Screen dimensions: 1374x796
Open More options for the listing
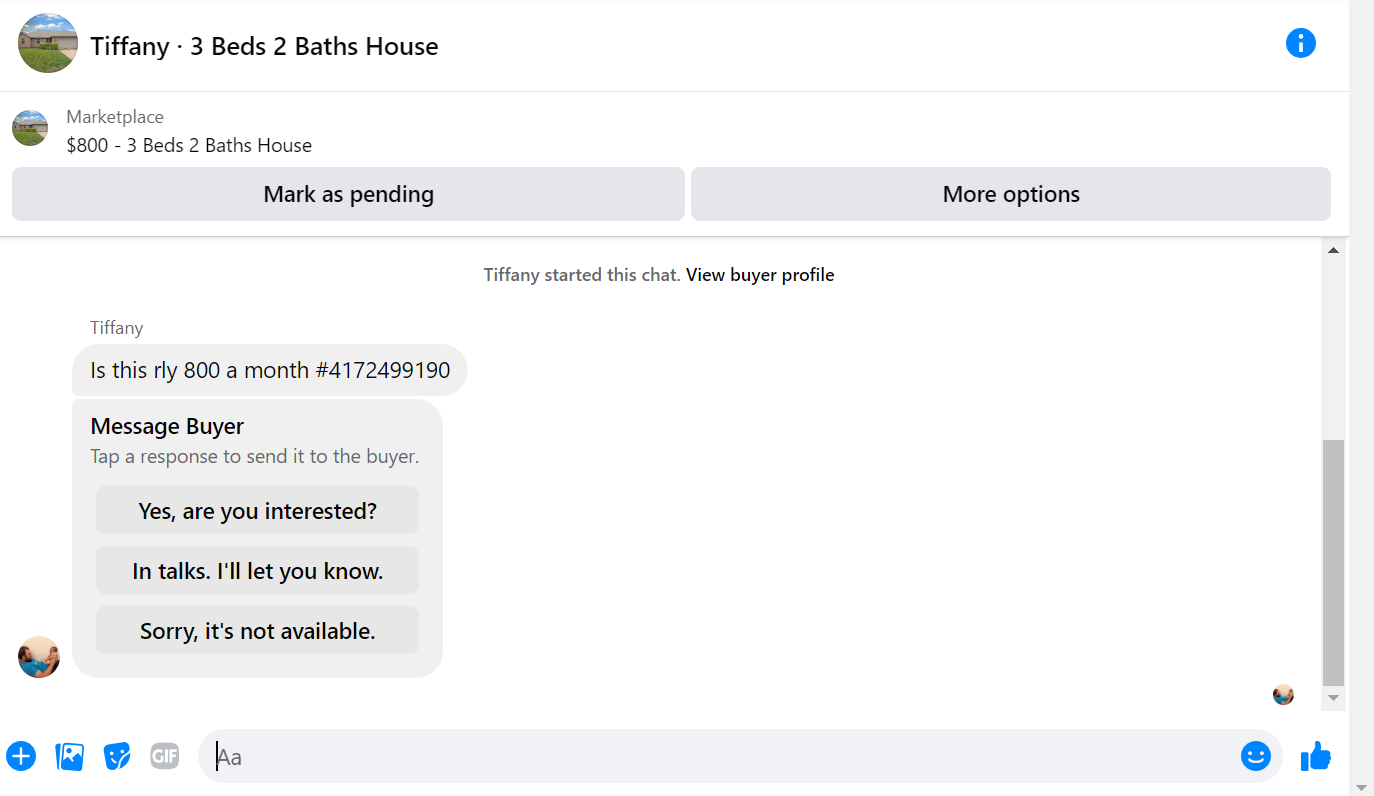[1011, 194]
